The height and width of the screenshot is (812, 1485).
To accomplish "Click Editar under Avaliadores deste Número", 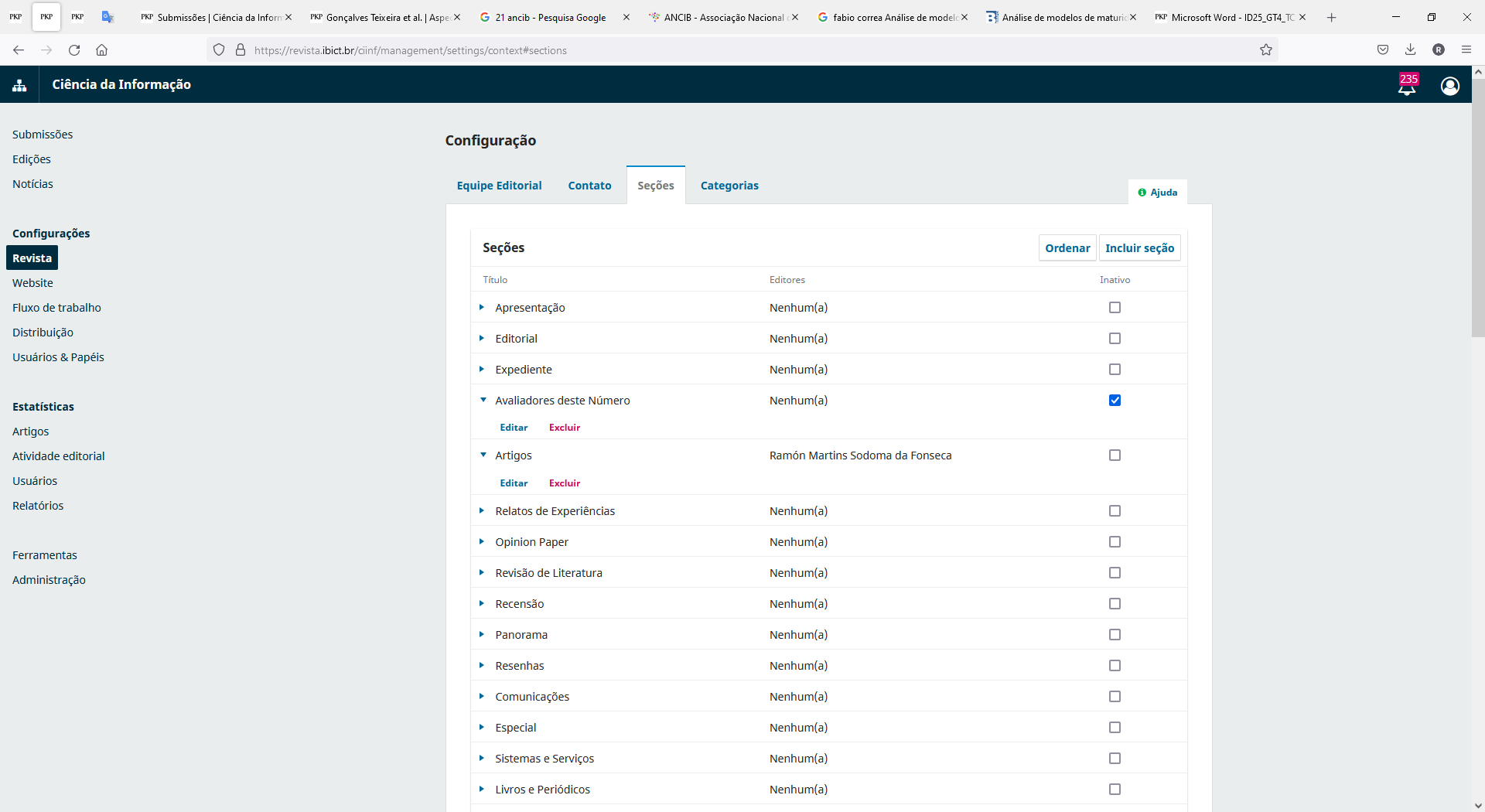I will pyautogui.click(x=514, y=428).
